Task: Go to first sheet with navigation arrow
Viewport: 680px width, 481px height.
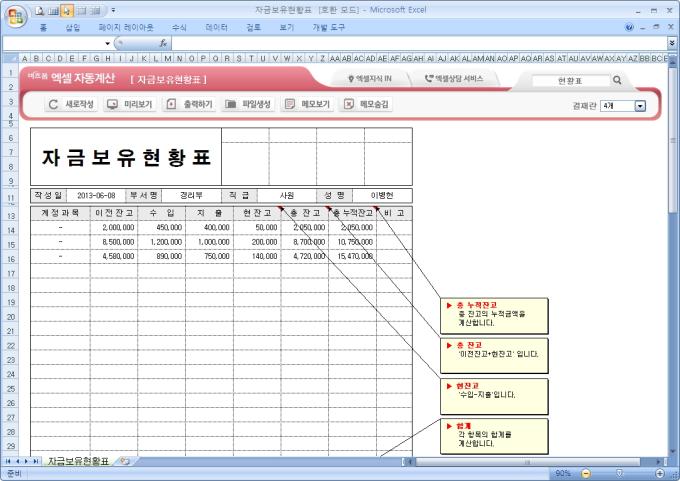Action: (x=8, y=461)
